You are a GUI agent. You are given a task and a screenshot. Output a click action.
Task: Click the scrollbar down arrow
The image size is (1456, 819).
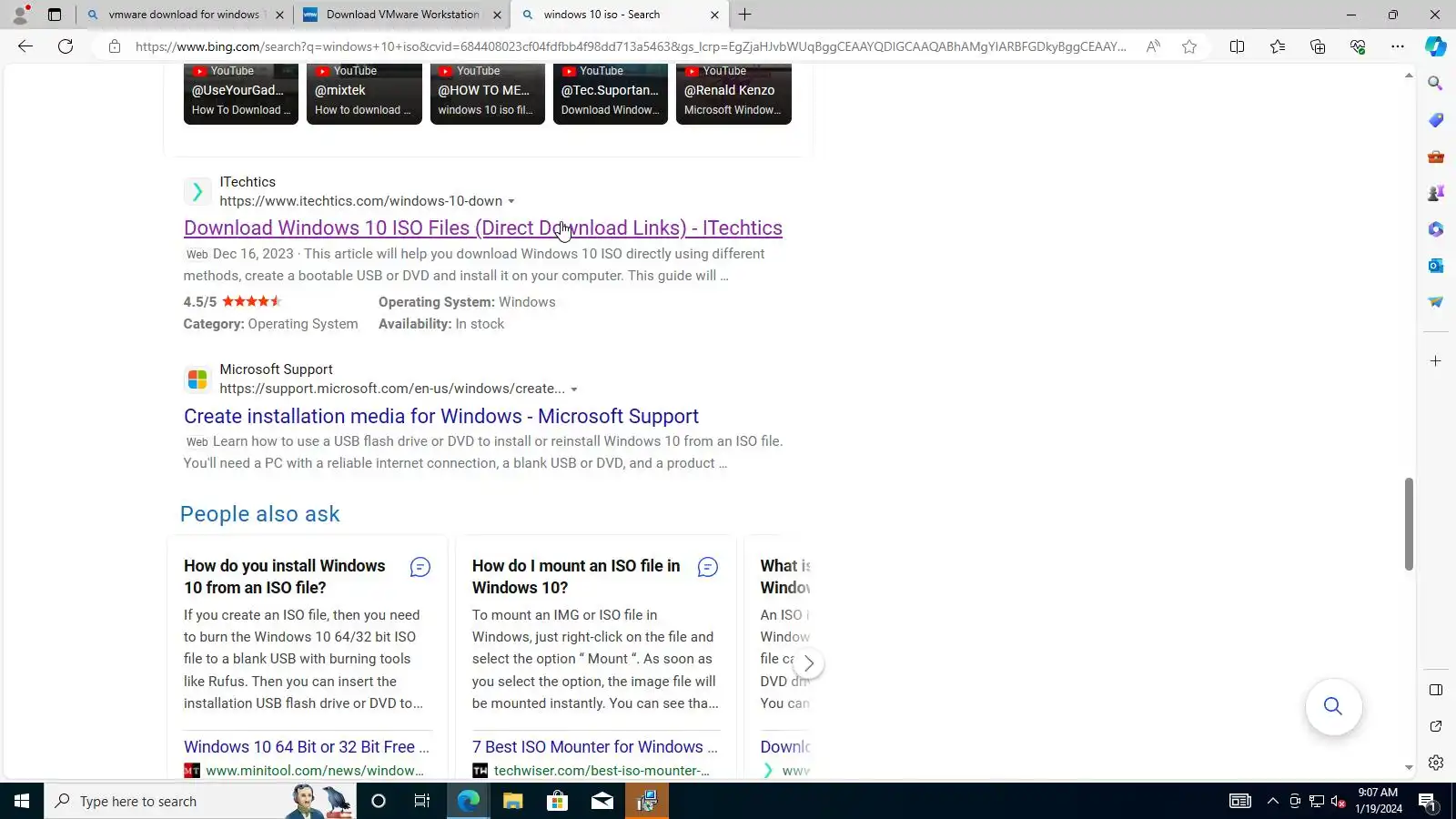(x=1409, y=768)
